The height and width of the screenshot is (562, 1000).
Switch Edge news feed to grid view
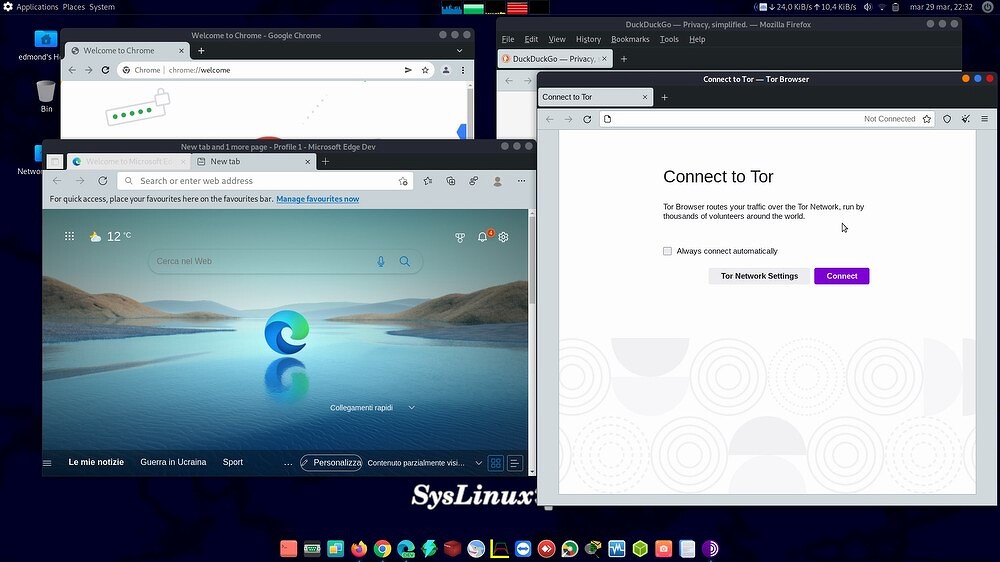495,463
